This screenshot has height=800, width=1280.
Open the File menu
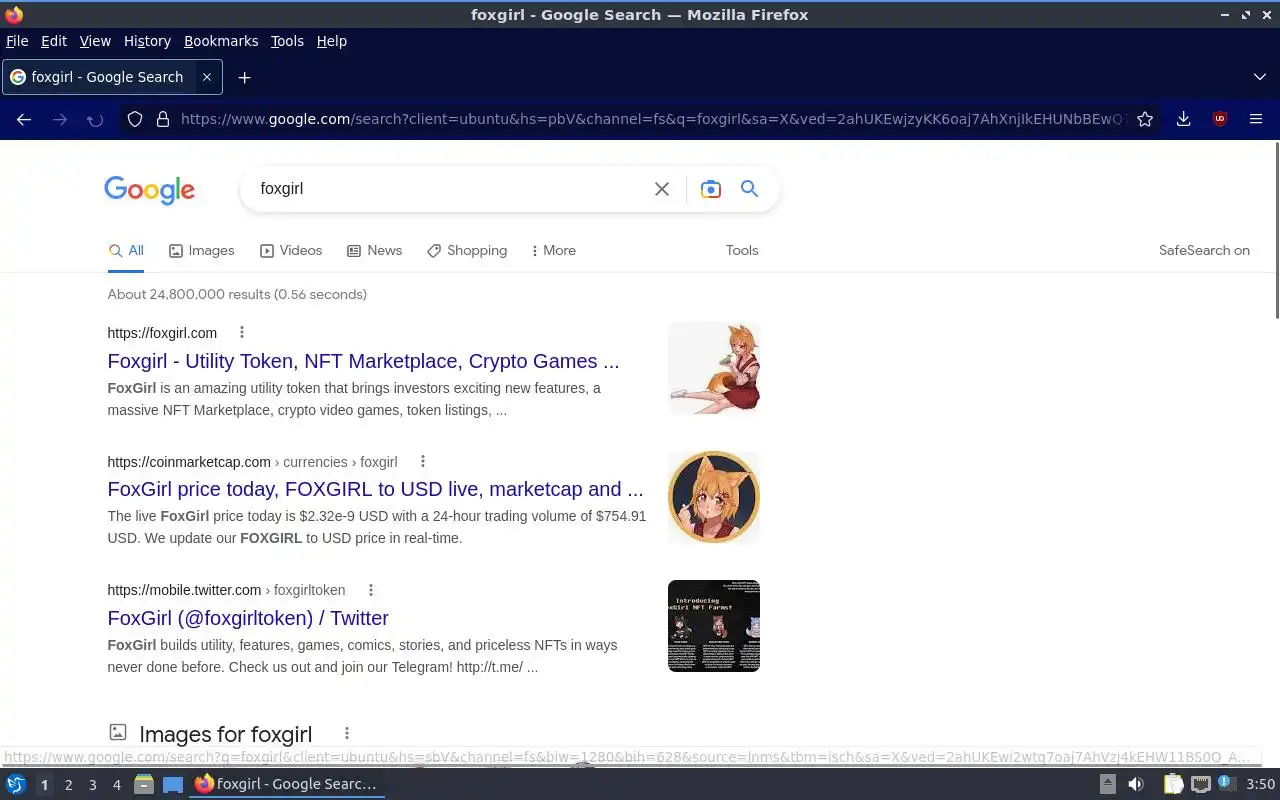tap(17, 41)
